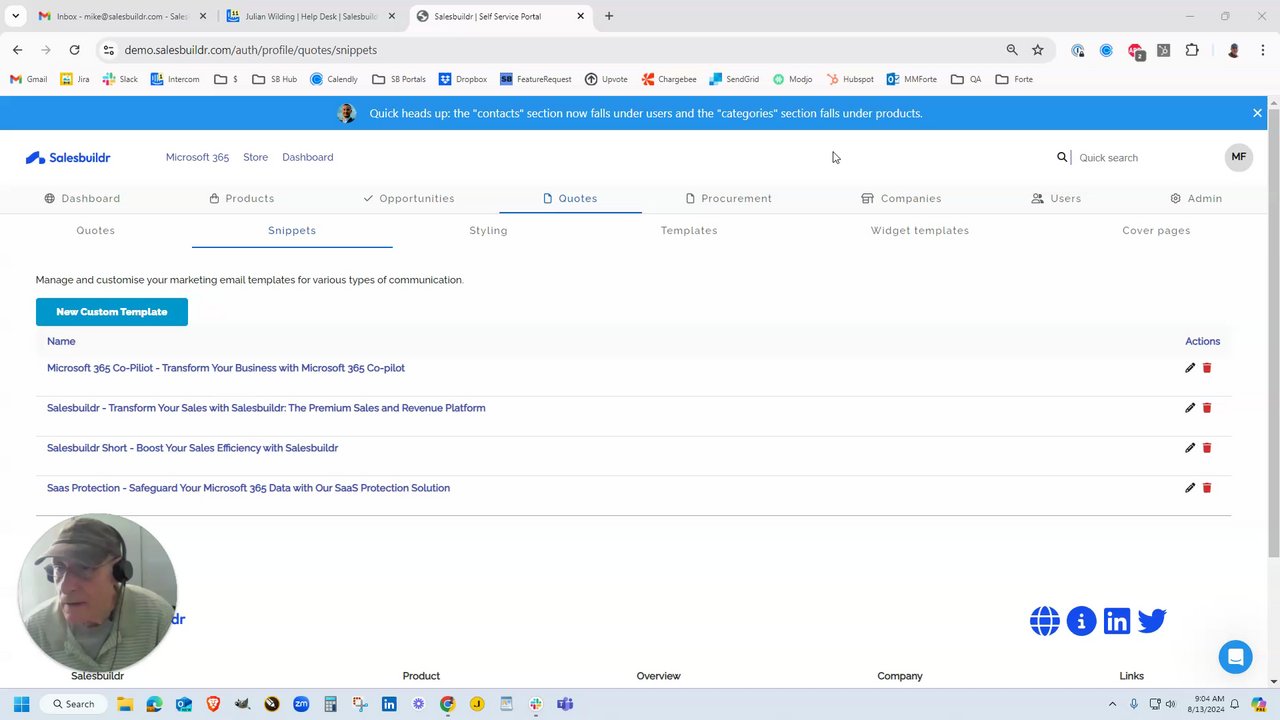1280x720 pixels.
Task: Open the Opportunities navigation tab
Action: 408,199
